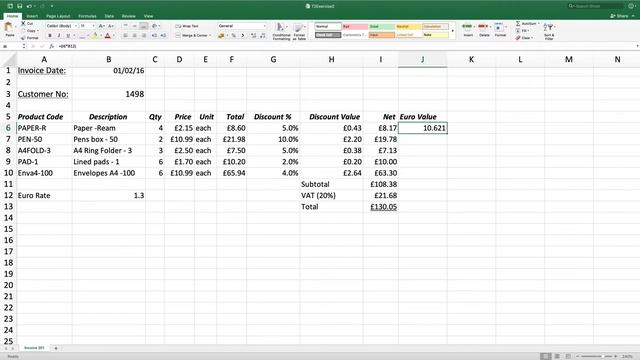Toggle bold formatting
This screenshot has height=360, width=640.
click(50, 36)
